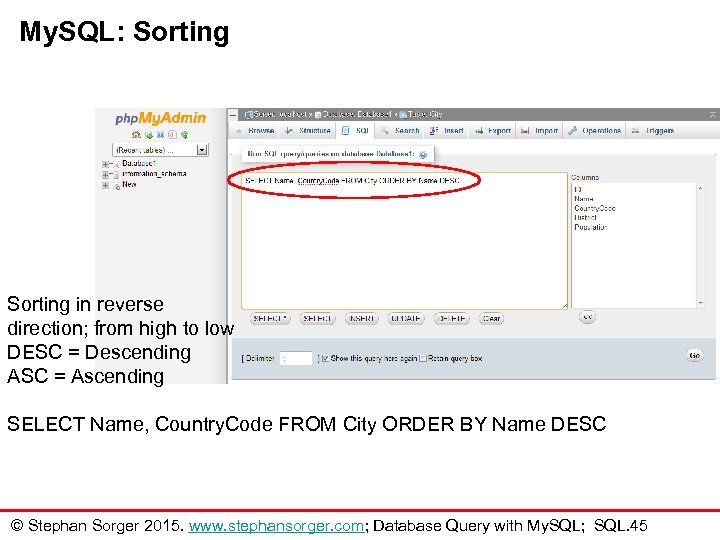Open the Search tab
This screenshot has height=540, width=720.
click(400, 131)
